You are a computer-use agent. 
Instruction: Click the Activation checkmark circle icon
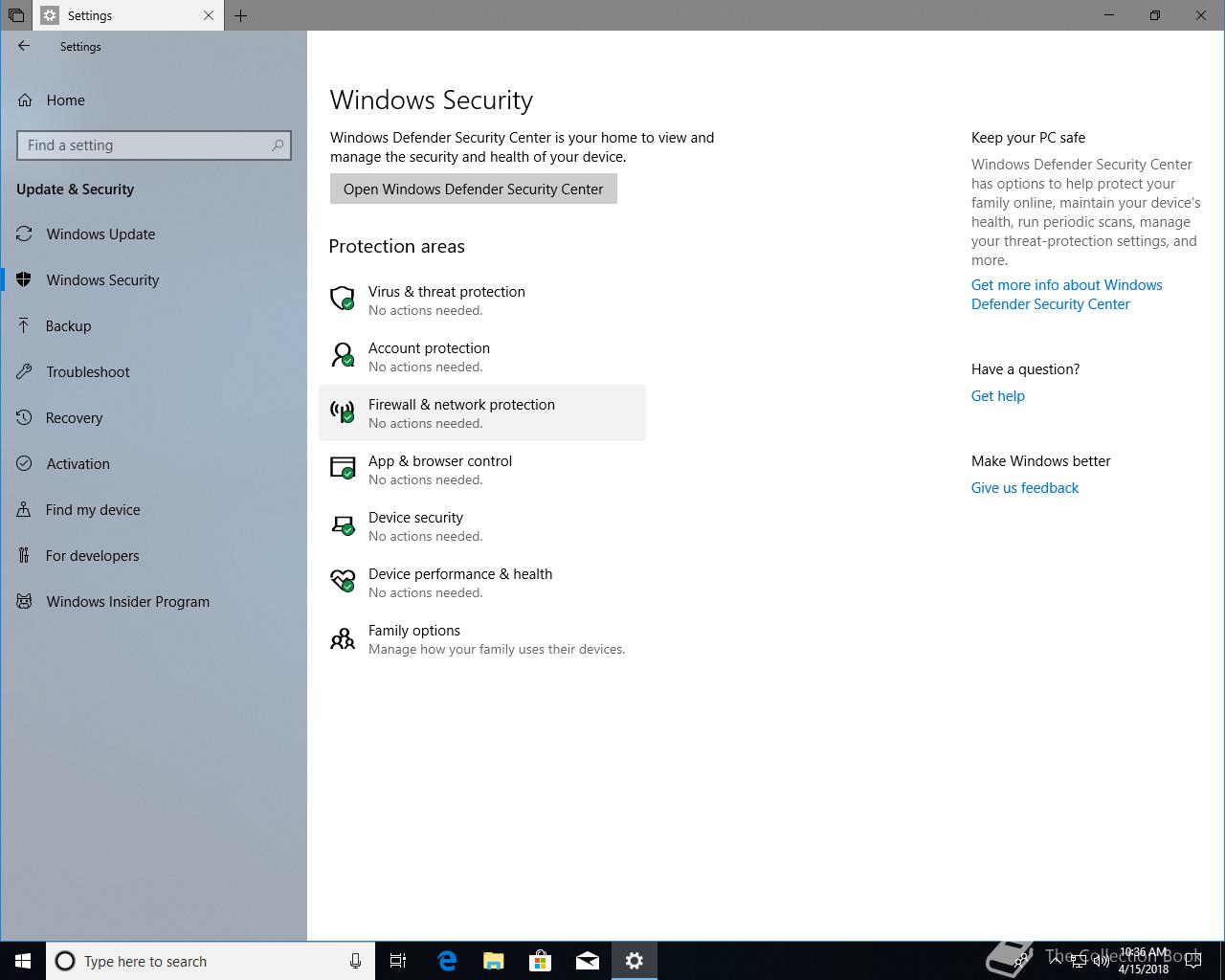[x=25, y=463]
